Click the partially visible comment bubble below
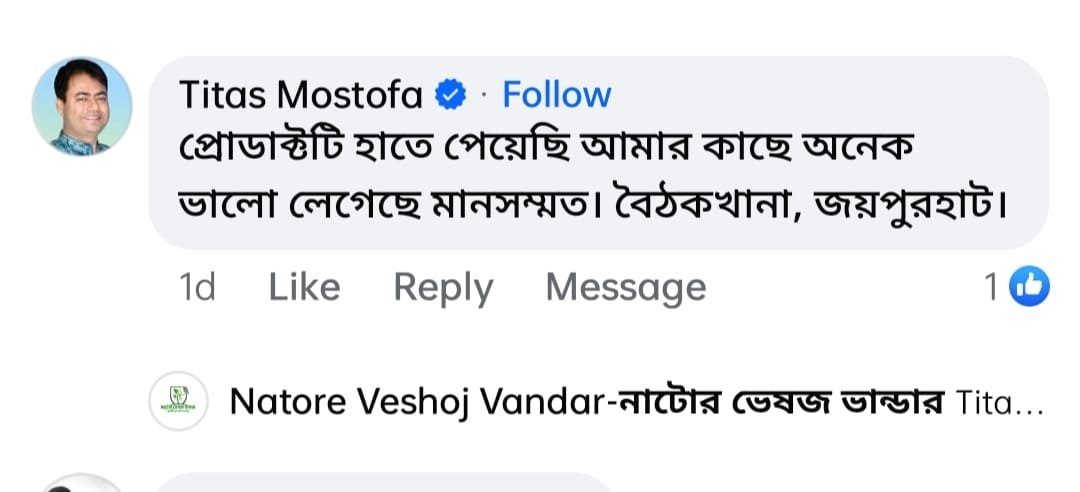Viewport: 1080px width, 492px height. pos(400,484)
